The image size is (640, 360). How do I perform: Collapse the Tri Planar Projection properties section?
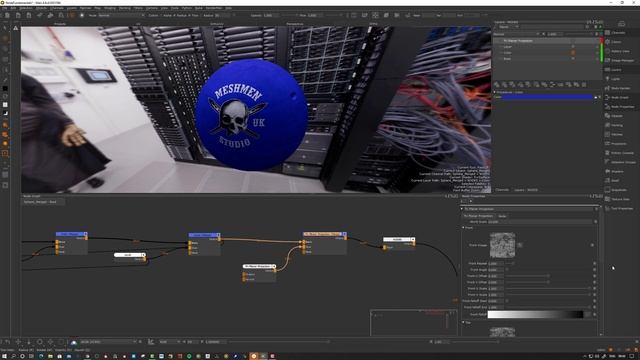click(462, 209)
